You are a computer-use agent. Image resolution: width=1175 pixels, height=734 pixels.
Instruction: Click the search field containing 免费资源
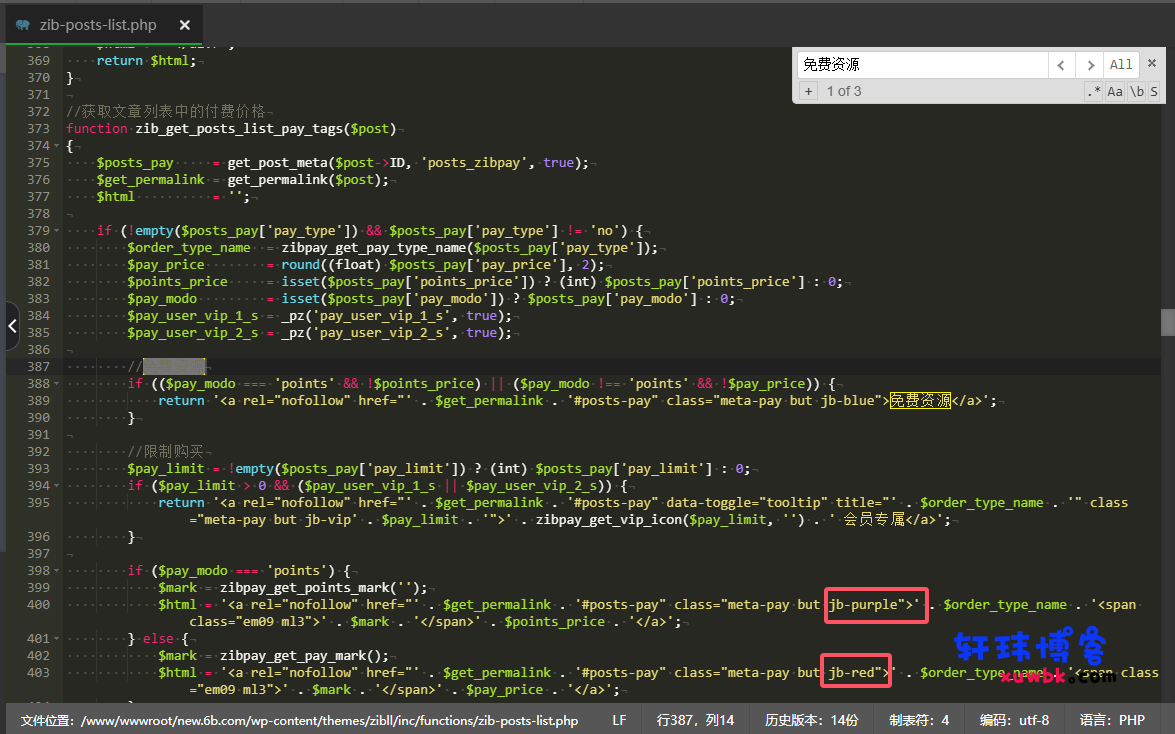point(922,65)
